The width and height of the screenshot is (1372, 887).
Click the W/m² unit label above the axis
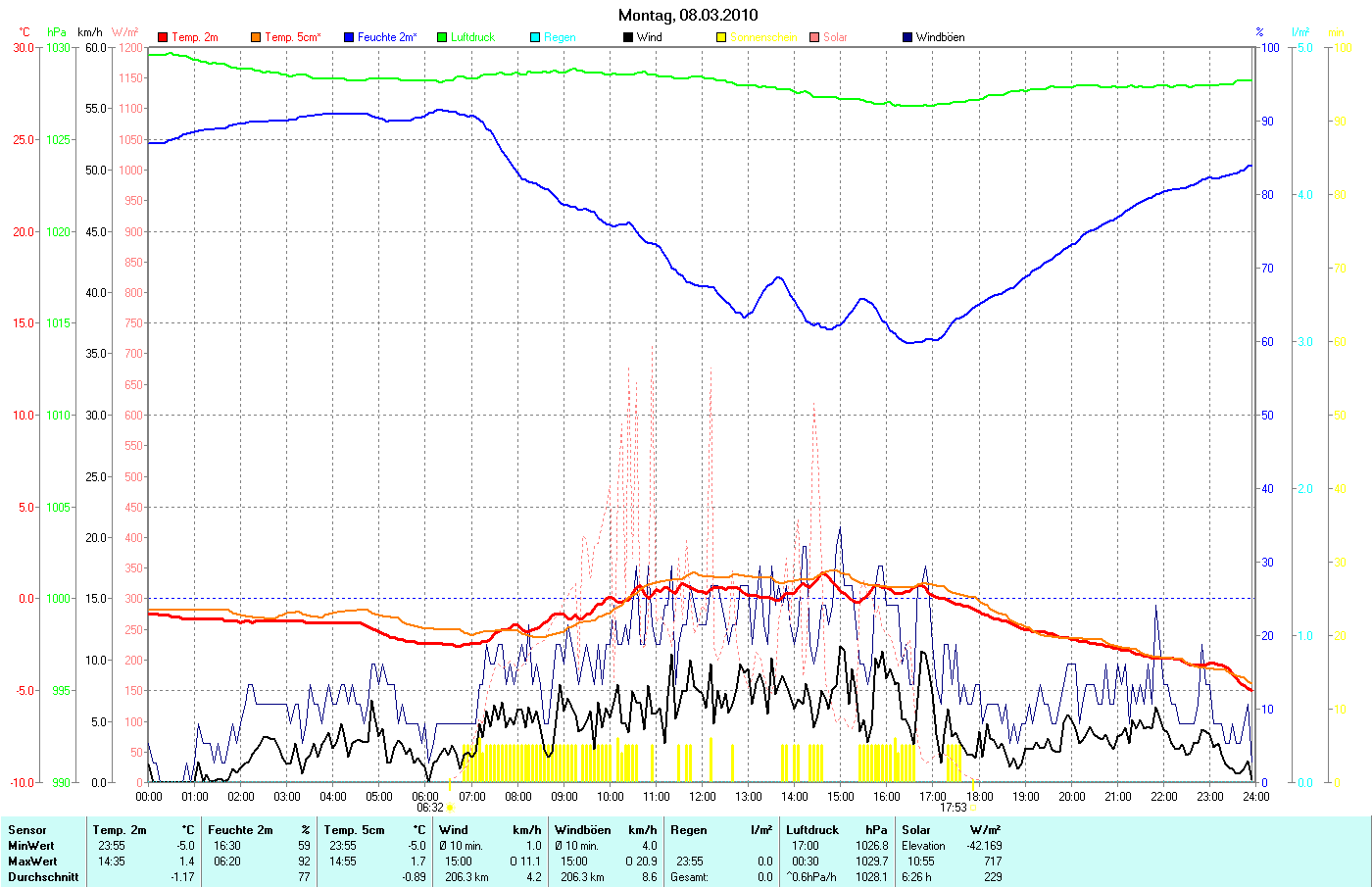coord(125,32)
